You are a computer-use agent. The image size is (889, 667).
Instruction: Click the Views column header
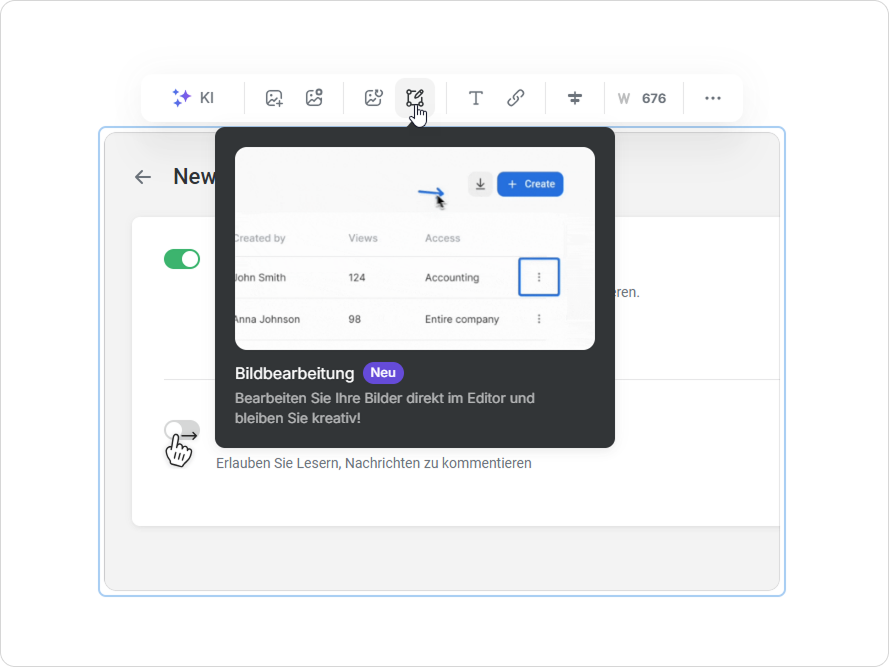click(363, 238)
